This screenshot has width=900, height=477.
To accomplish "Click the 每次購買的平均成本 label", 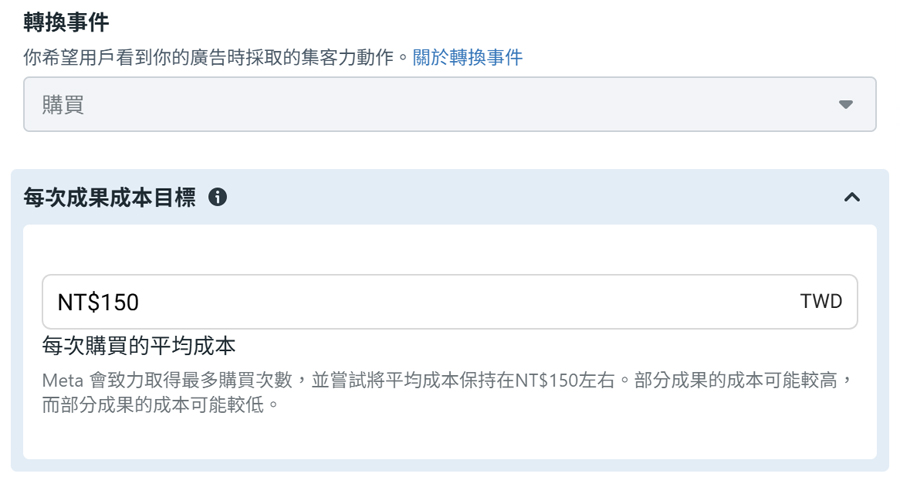I will point(138,346).
